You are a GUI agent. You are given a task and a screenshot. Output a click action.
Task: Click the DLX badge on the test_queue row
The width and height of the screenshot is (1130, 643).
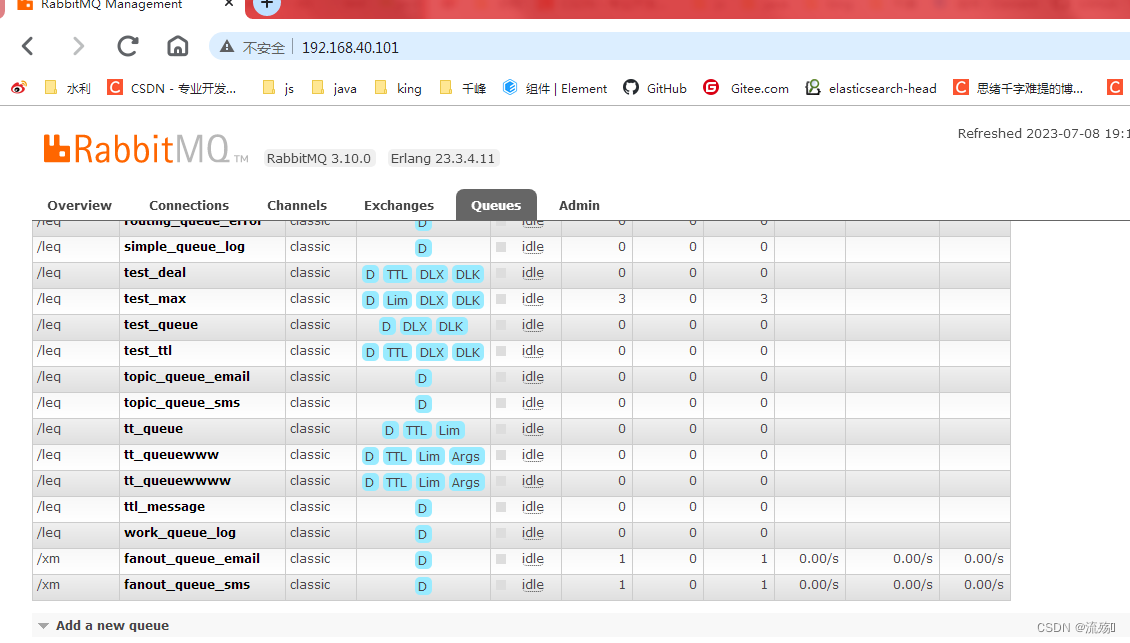415,326
